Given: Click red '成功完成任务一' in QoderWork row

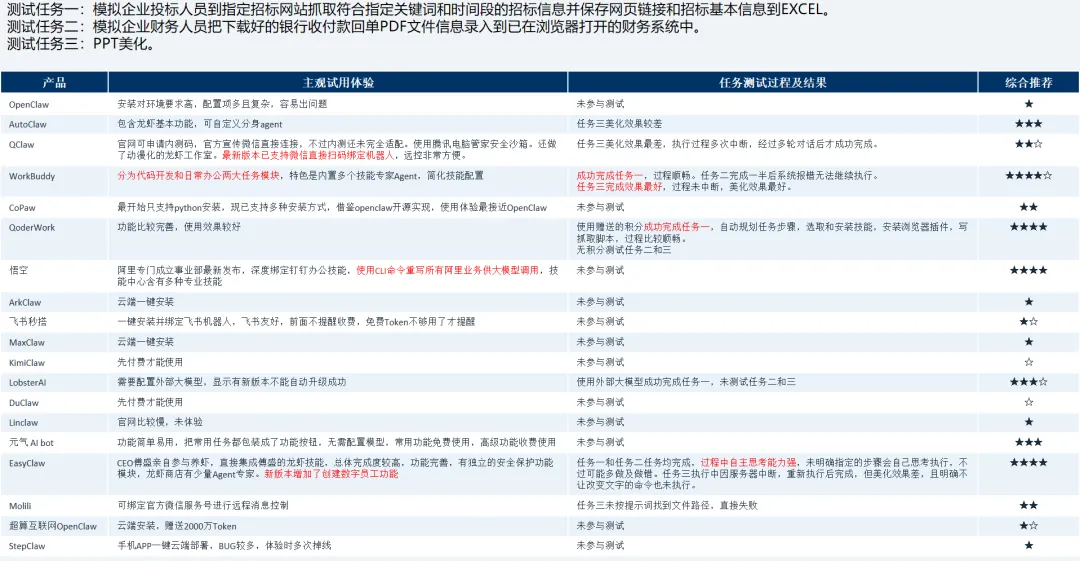Looking at the screenshot, I should tap(676, 227).
